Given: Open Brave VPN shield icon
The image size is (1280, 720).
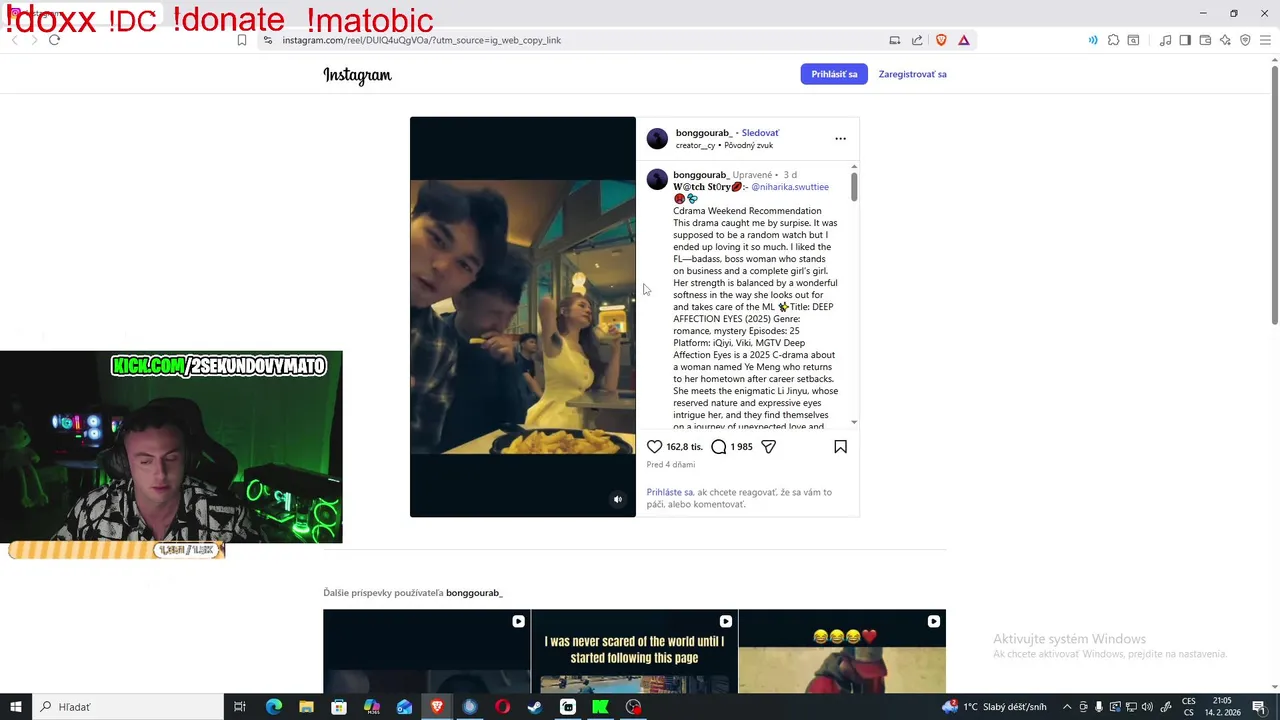Looking at the screenshot, I should coord(1245,40).
